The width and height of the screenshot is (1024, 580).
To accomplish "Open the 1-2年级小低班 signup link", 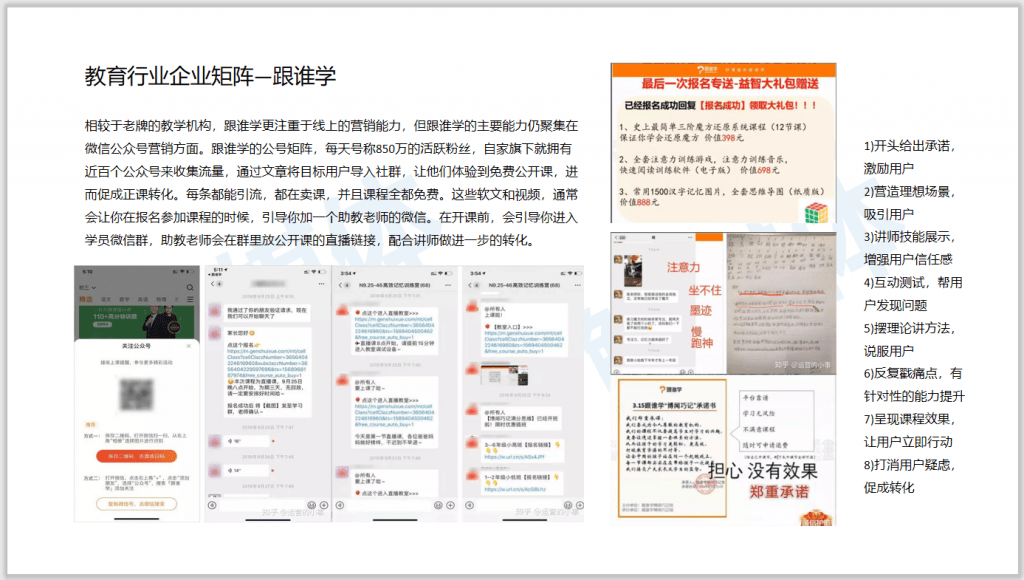I will click(515, 489).
